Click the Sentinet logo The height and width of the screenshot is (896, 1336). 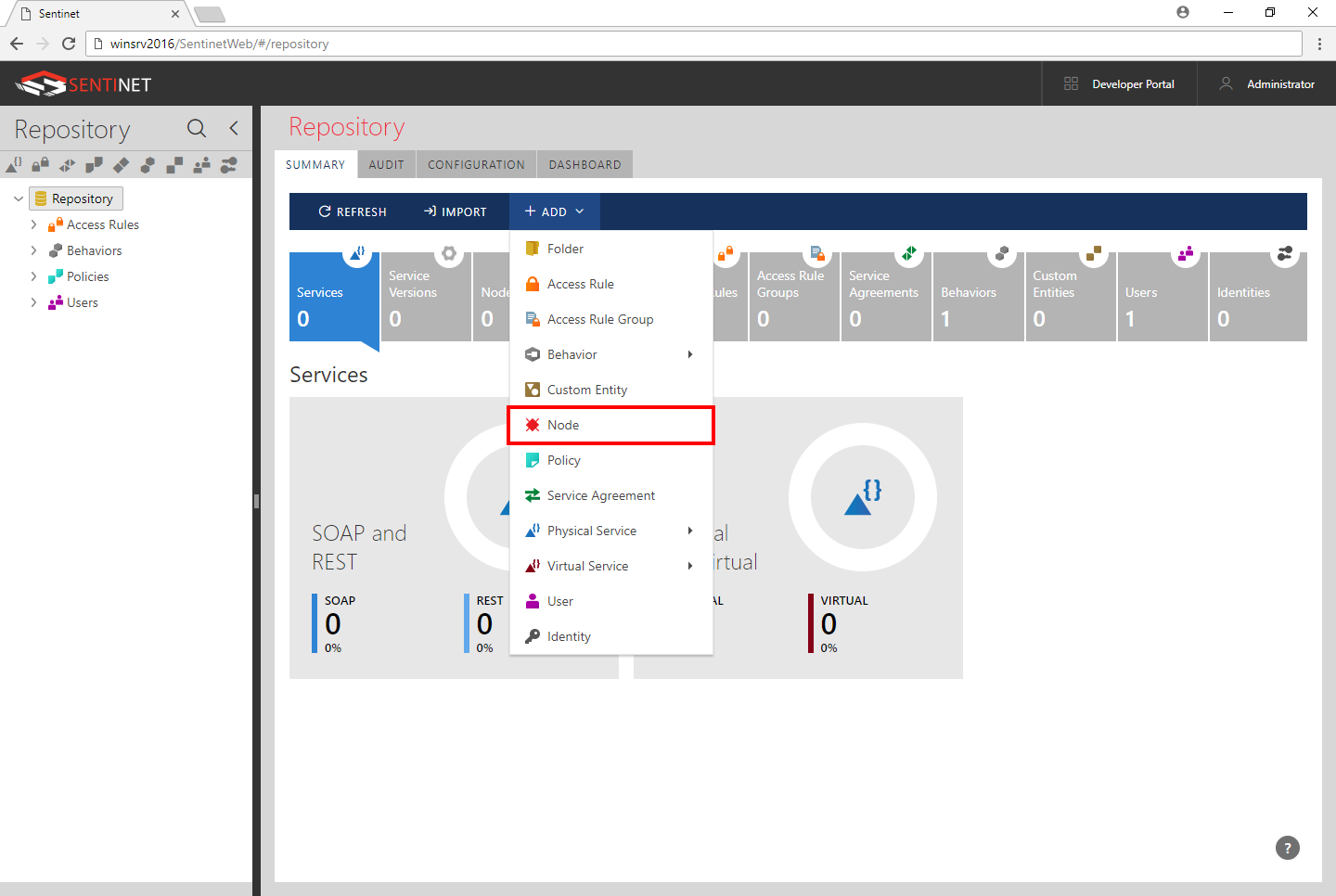83,84
